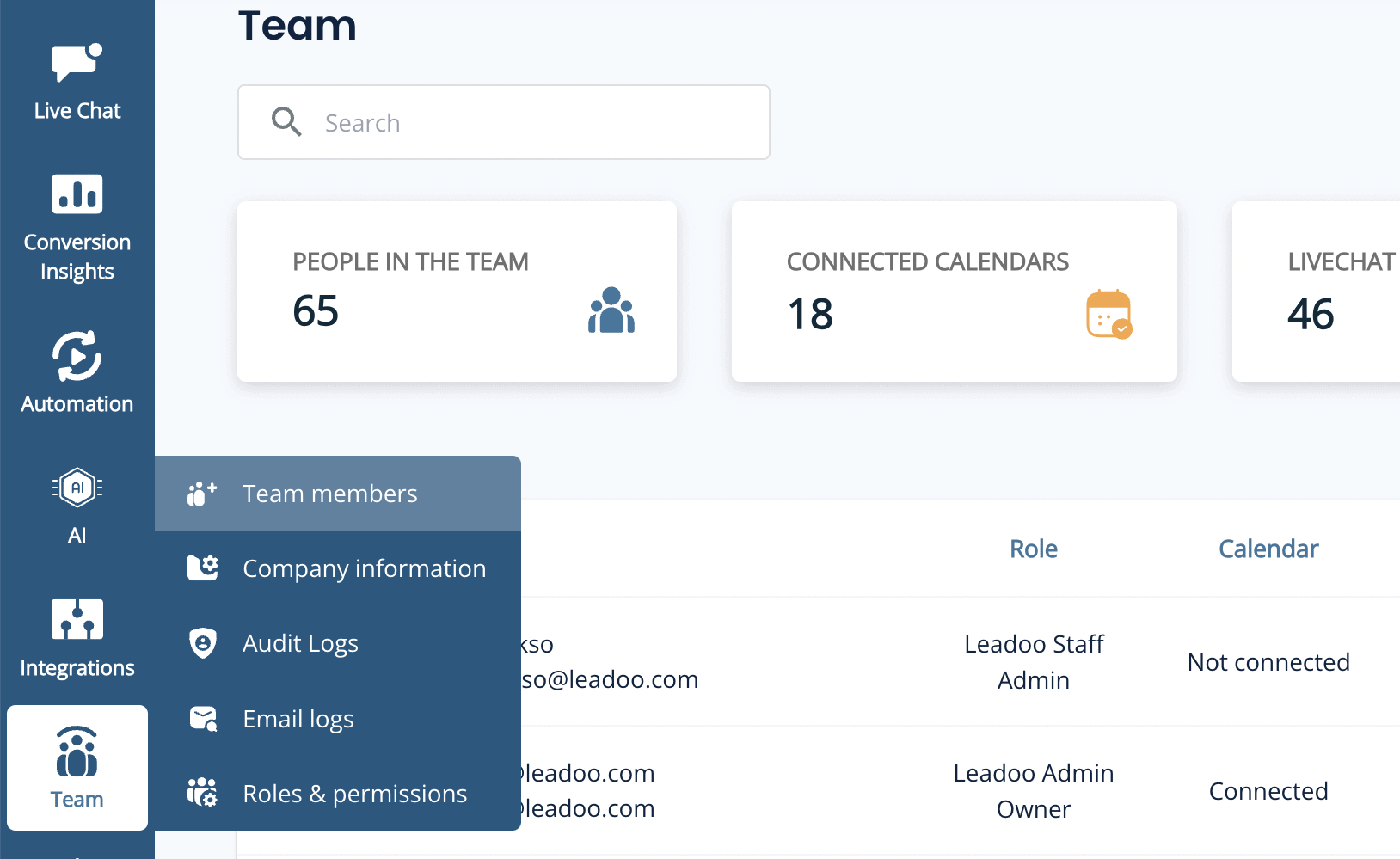This screenshot has width=1400, height=859.
Task: Select Company information
Action: [364, 568]
